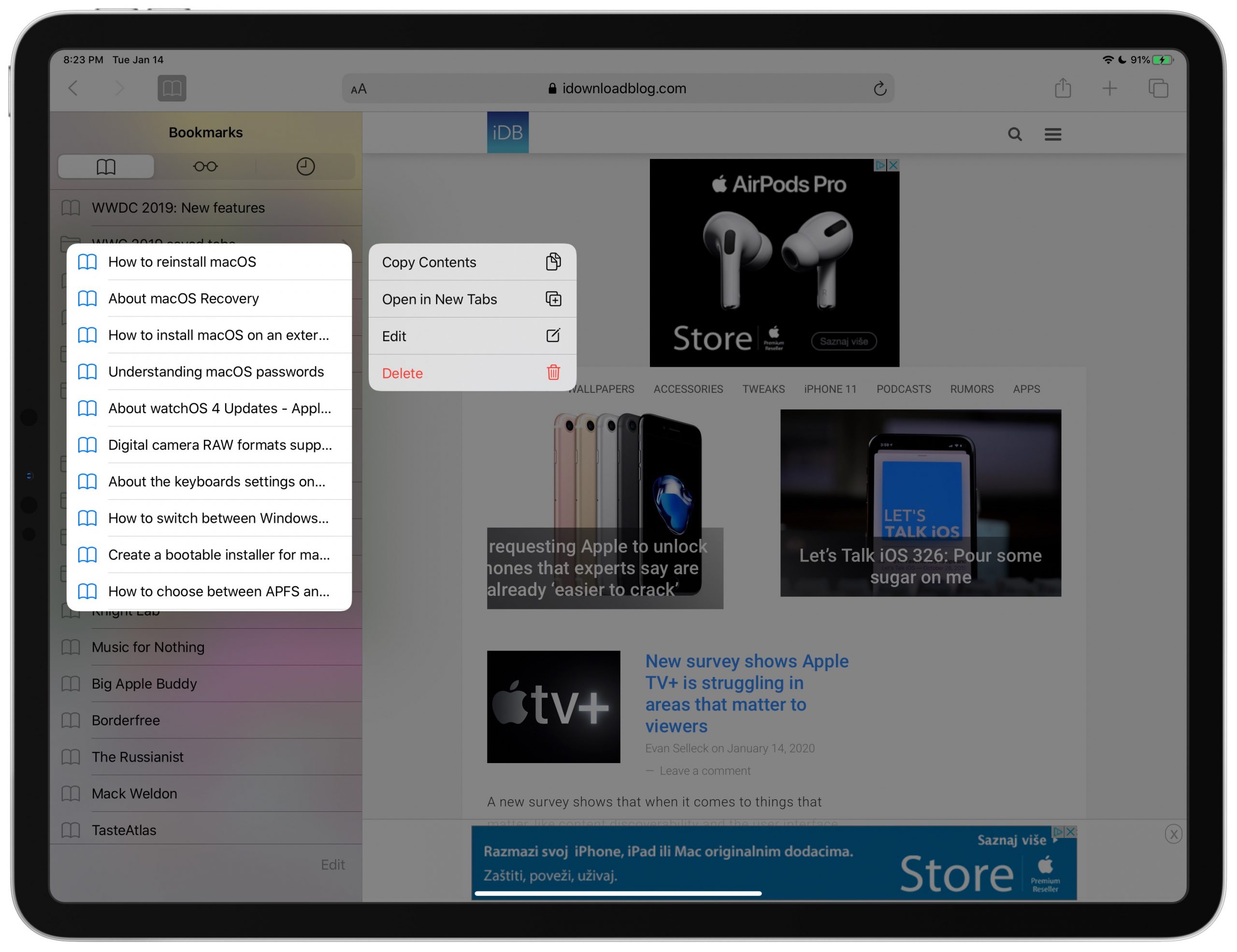Viewport: 1237px width, 952px height.
Task: Open 'Create a bootable installer for ma...' bookmark
Action: coord(209,554)
